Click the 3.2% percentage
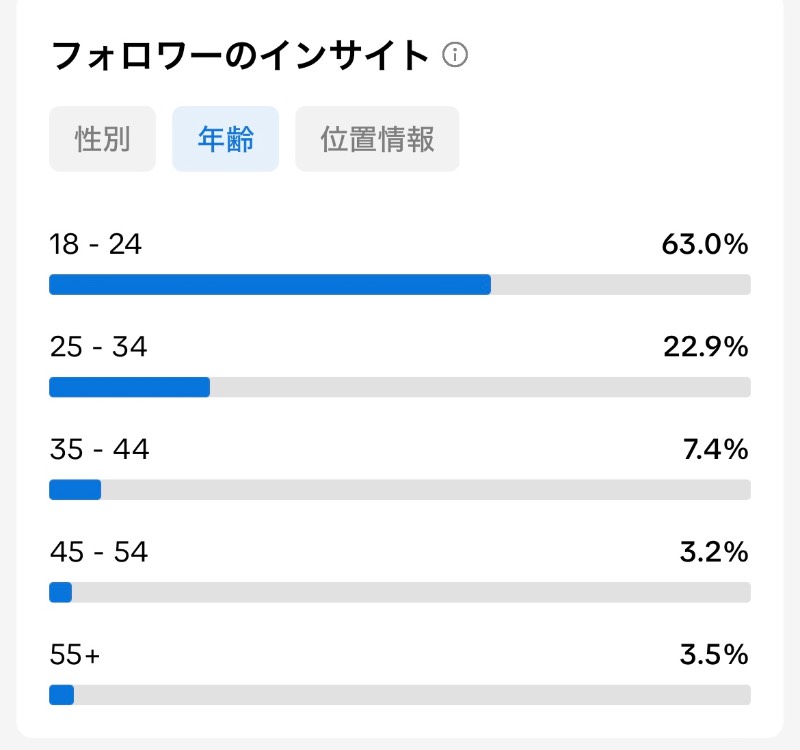This screenshot has width=800, height=750. pos(714,552)
